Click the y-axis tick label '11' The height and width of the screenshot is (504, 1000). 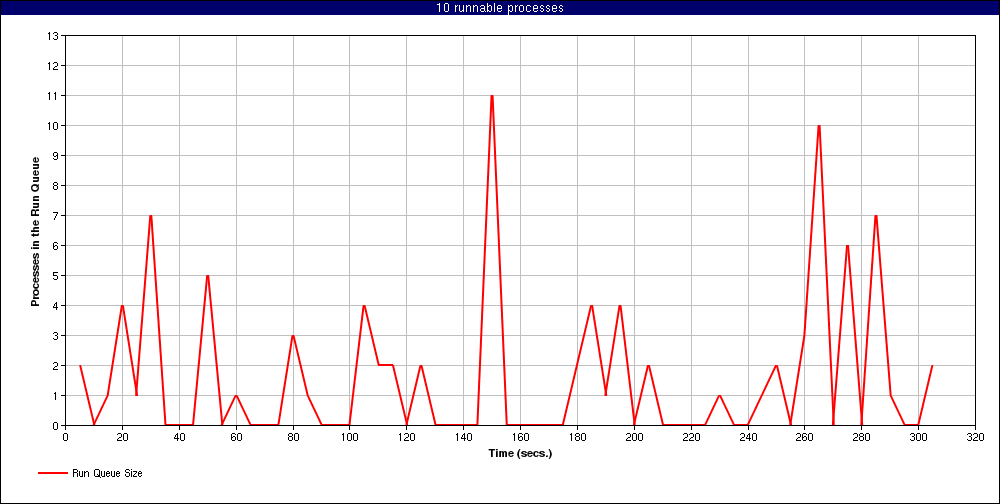53,96
